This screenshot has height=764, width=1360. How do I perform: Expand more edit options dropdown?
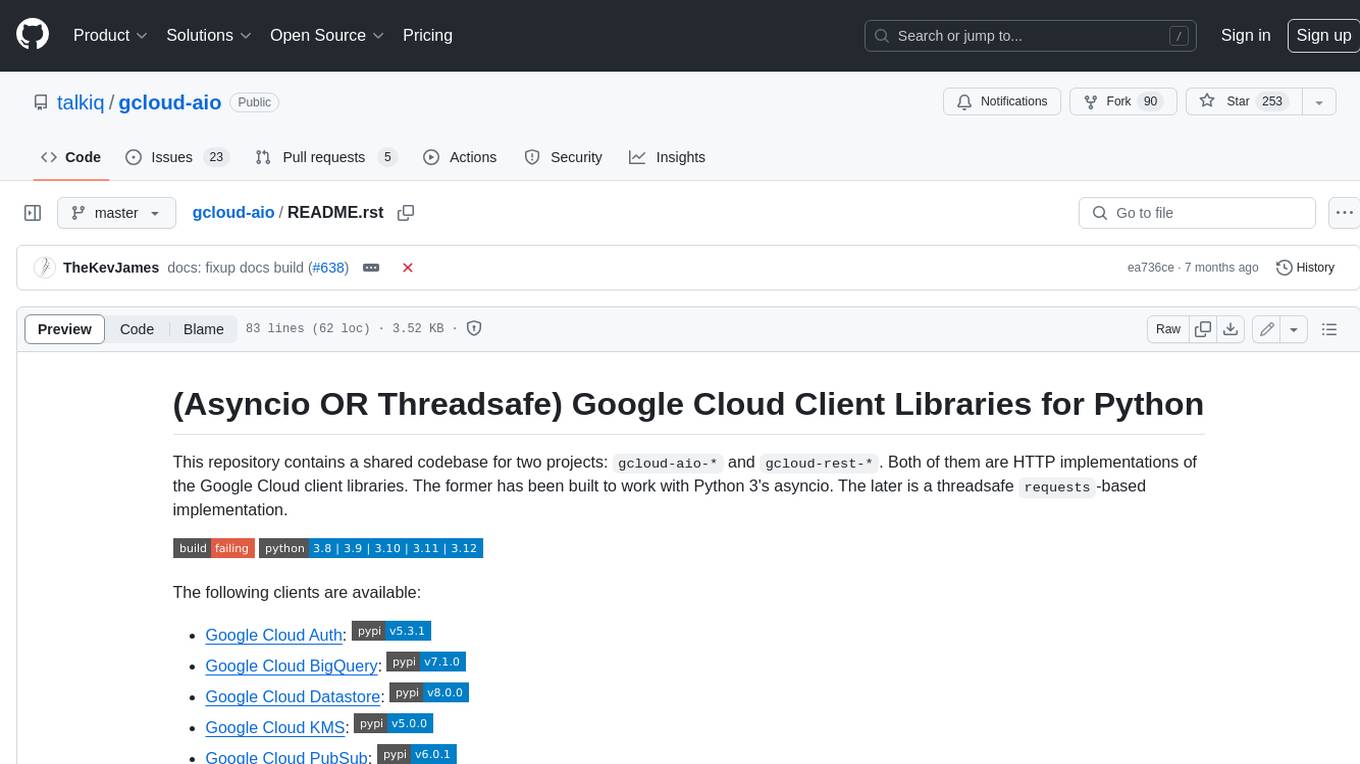(1294, 329)
